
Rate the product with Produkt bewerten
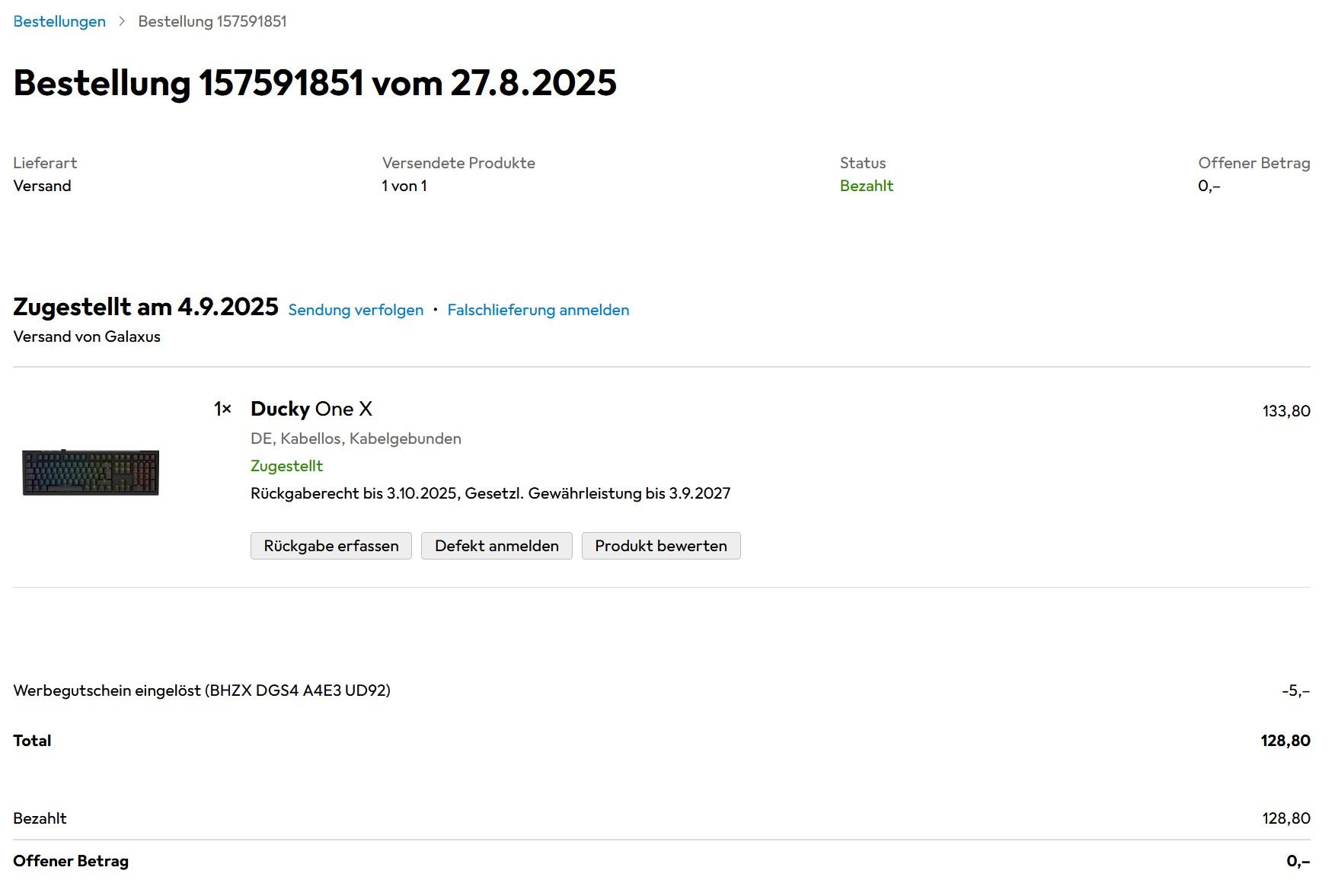[660, 546]
